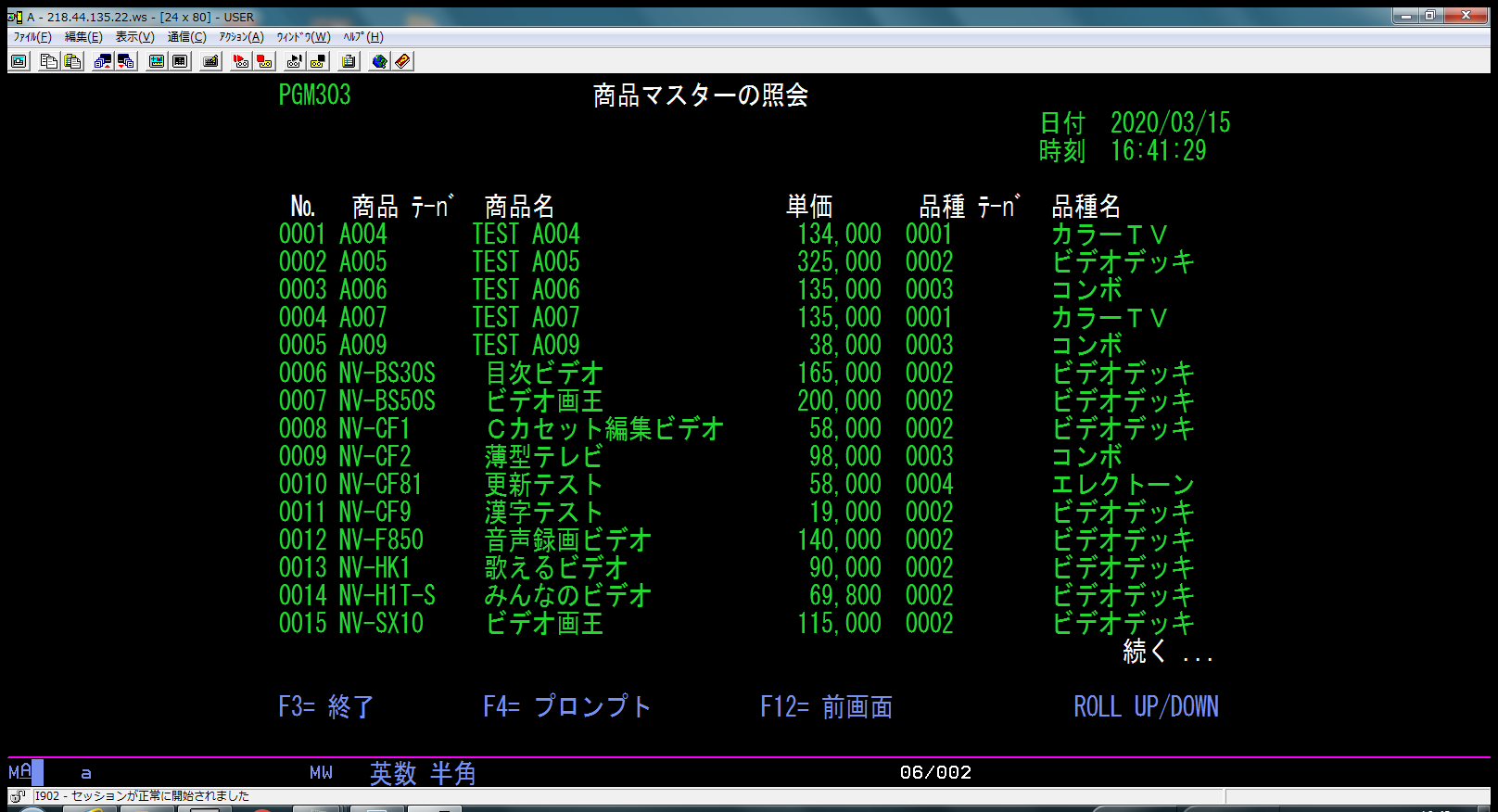Stop macro recording with red-square cassette icon

tap(264, 61)
